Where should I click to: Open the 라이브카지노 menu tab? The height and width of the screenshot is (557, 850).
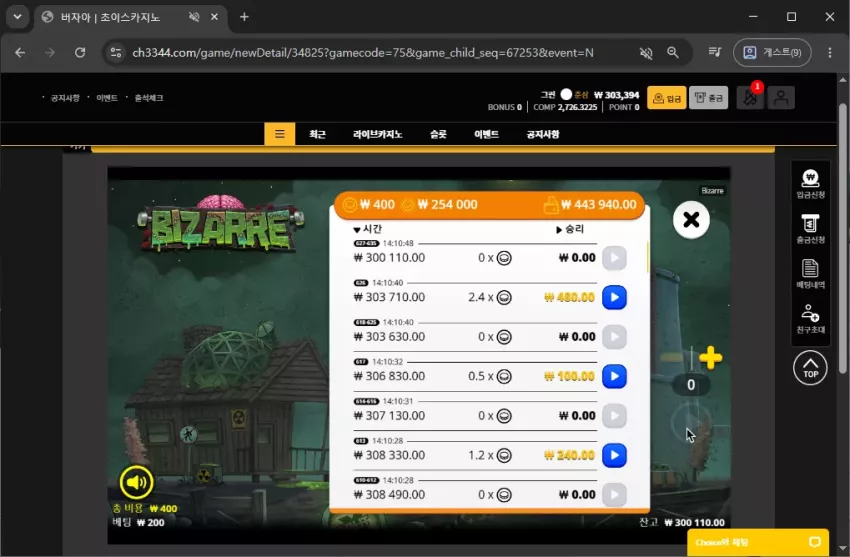(377, 134)
